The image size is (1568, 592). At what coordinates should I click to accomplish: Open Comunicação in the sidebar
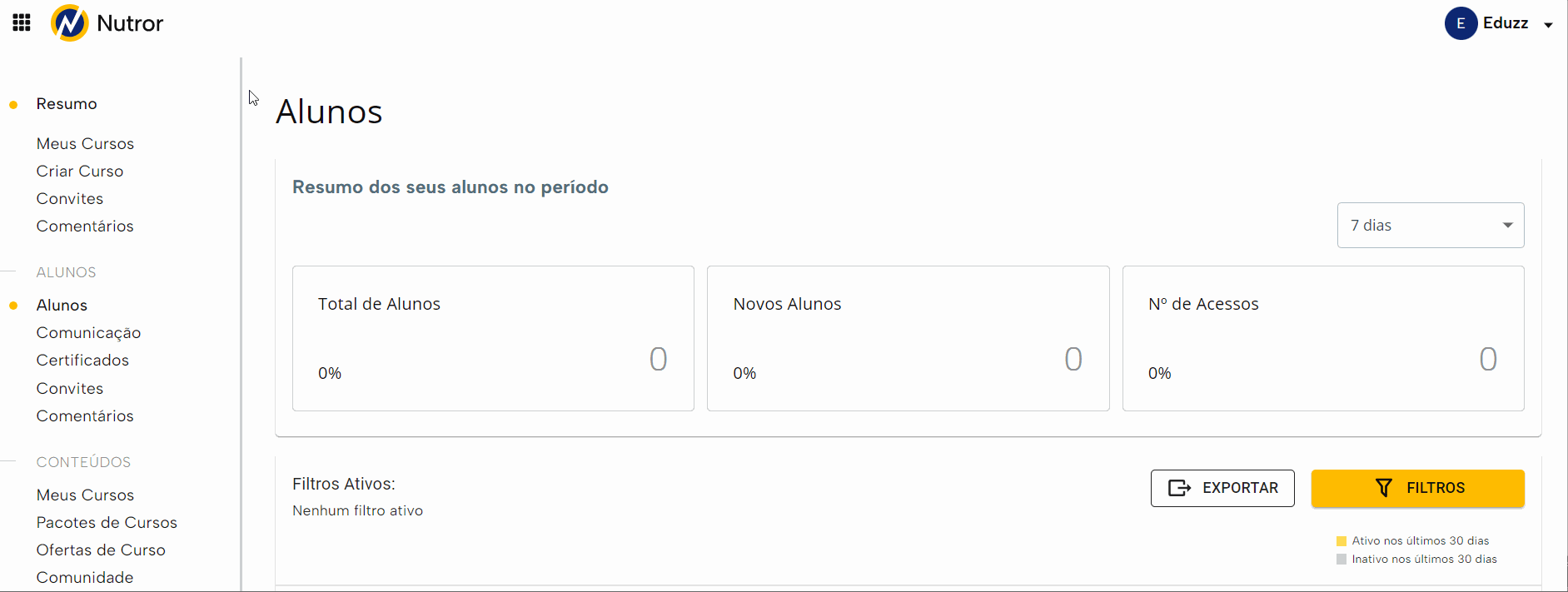pyautogui.click(x=88, y=333)
